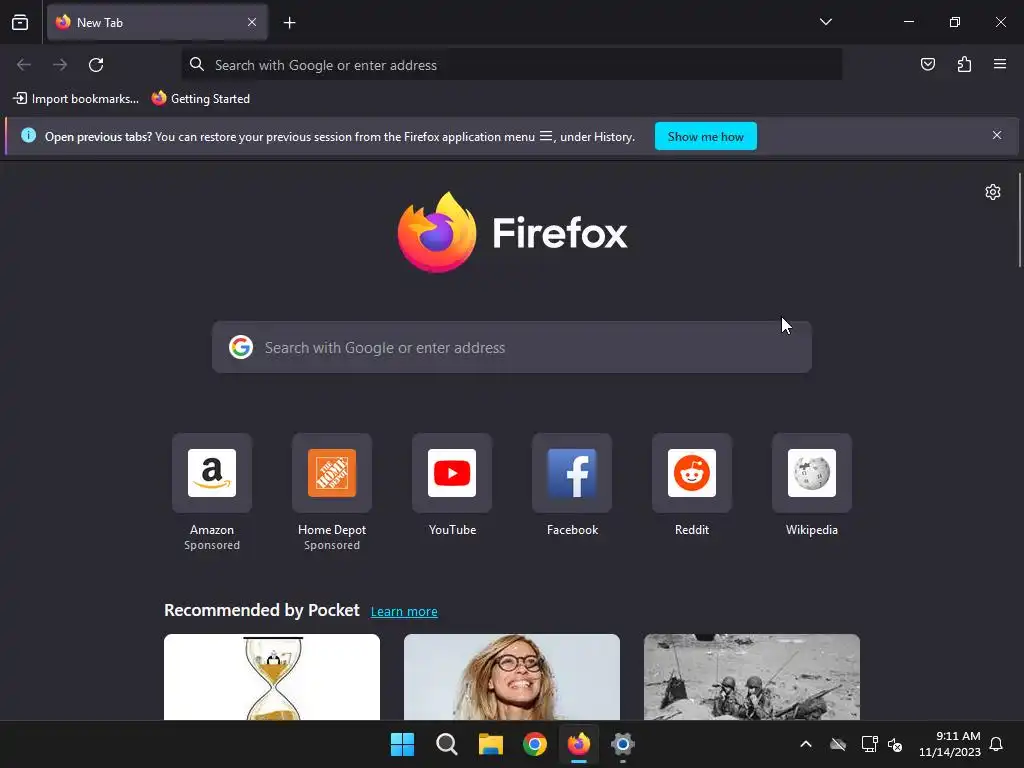Click the OneDrive cloud tray icon
This screenshot has height=768, width=1024.
point(838,744)
